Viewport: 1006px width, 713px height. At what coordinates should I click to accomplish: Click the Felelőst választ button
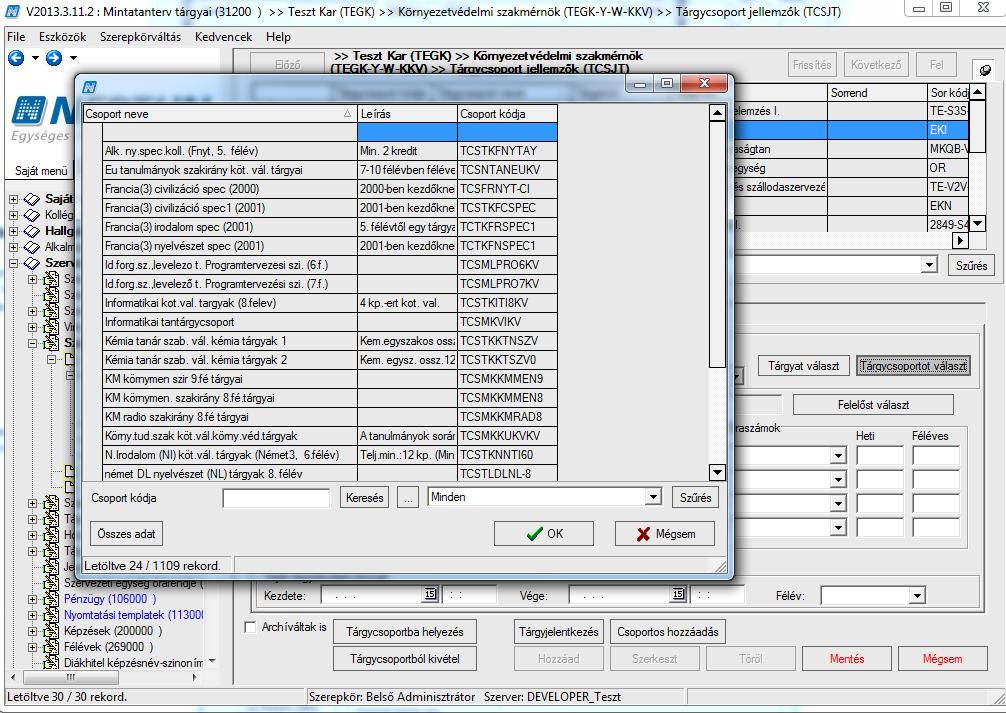873,405
